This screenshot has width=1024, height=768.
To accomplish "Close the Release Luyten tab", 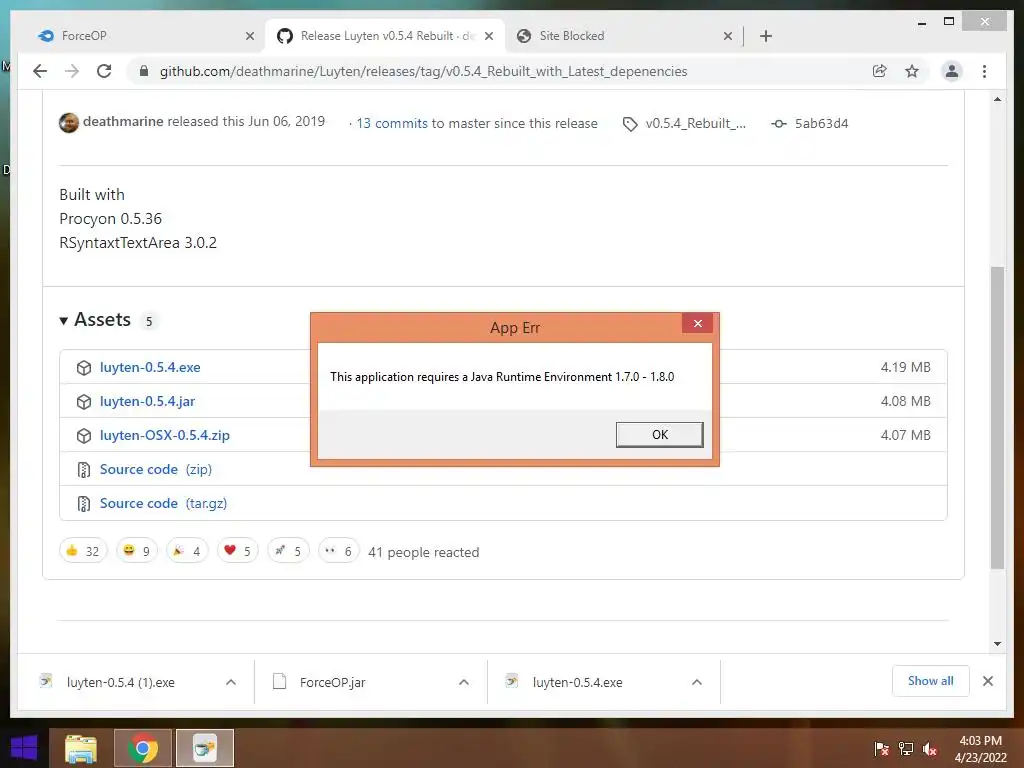I will click(488, 36).
